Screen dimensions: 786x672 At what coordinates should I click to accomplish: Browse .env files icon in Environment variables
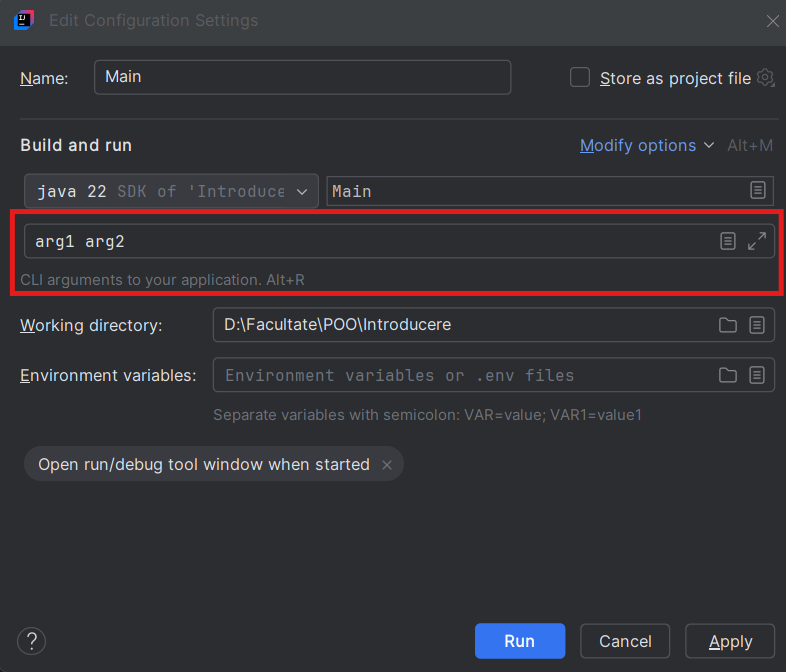[727, 375]
